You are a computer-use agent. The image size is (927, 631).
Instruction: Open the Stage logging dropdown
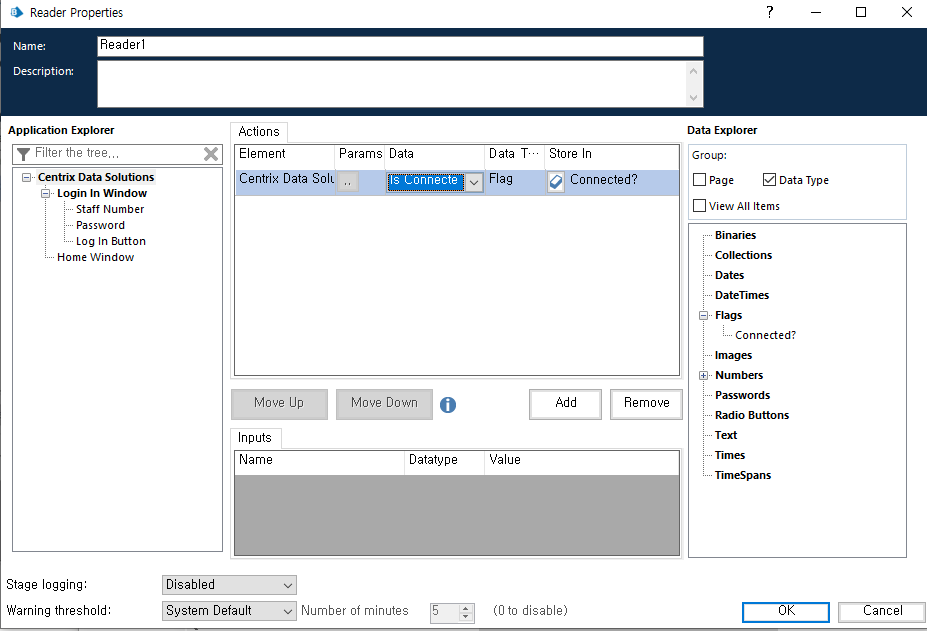229,585
